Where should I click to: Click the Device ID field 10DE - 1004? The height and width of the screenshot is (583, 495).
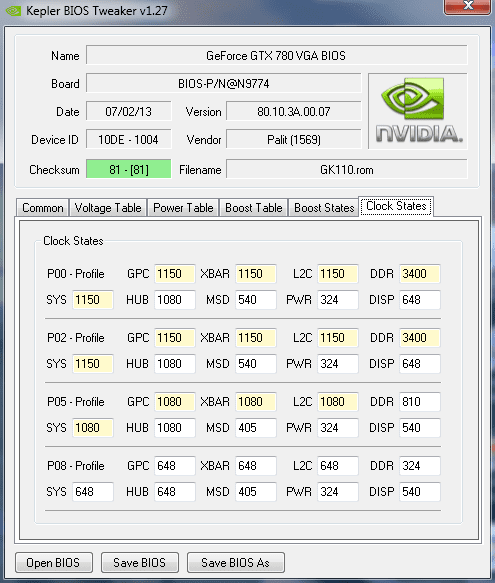[x=128, y=139]
